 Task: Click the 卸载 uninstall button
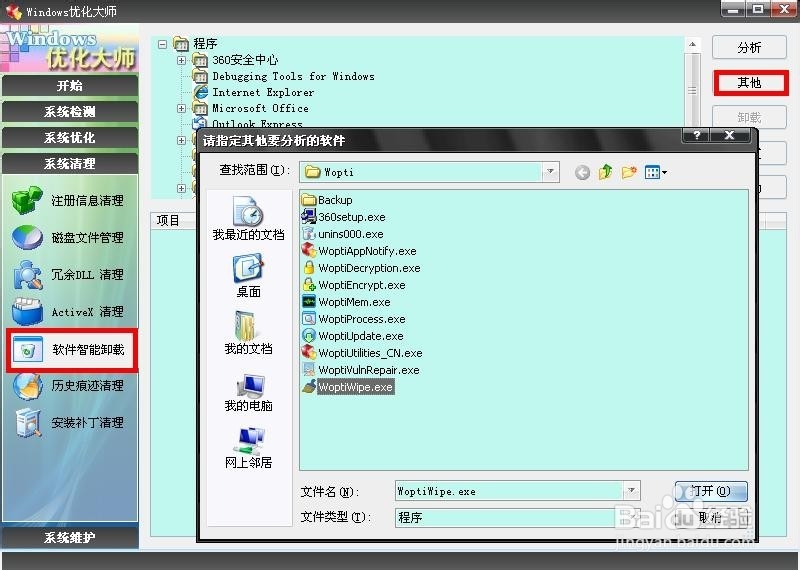pos(749,117)
